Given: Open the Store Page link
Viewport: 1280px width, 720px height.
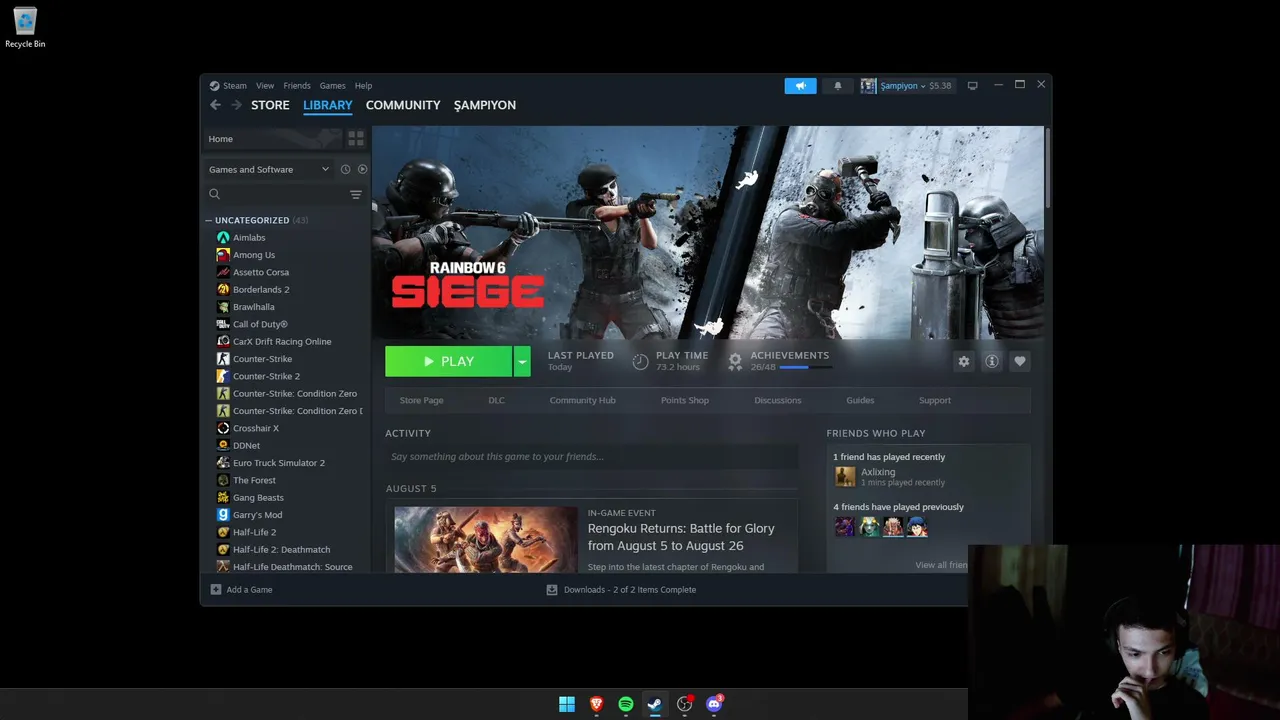Looking at the screenshot, I should [x=422, y=400].
